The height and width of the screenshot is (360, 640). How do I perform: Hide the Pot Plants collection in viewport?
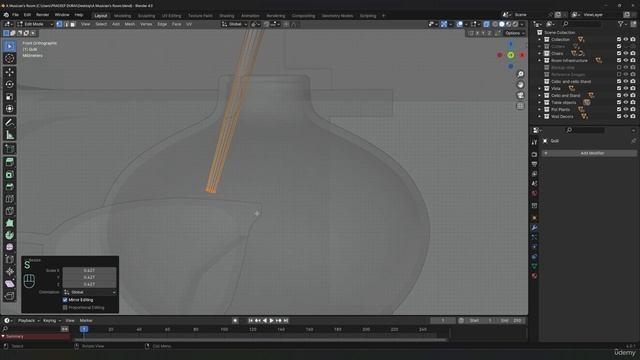(x=626, y=110)
